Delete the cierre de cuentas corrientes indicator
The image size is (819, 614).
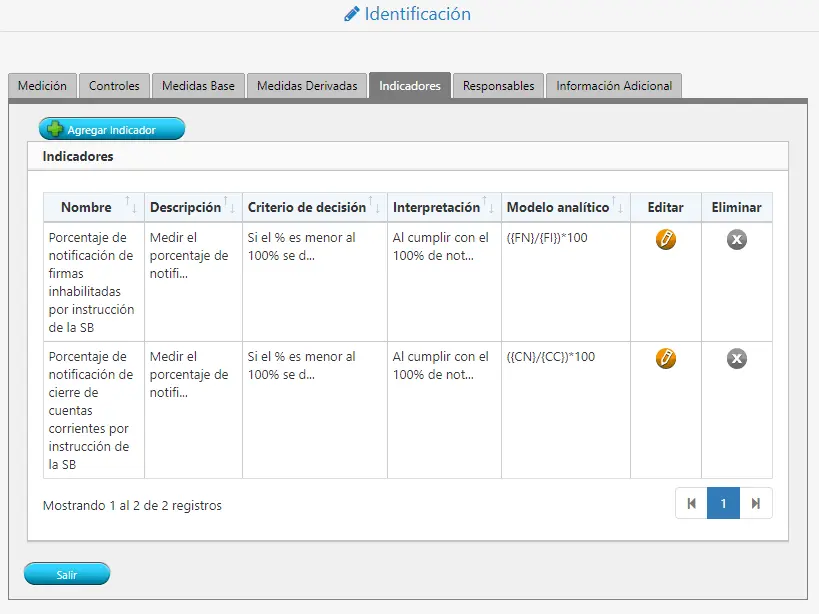pos(736,359)
